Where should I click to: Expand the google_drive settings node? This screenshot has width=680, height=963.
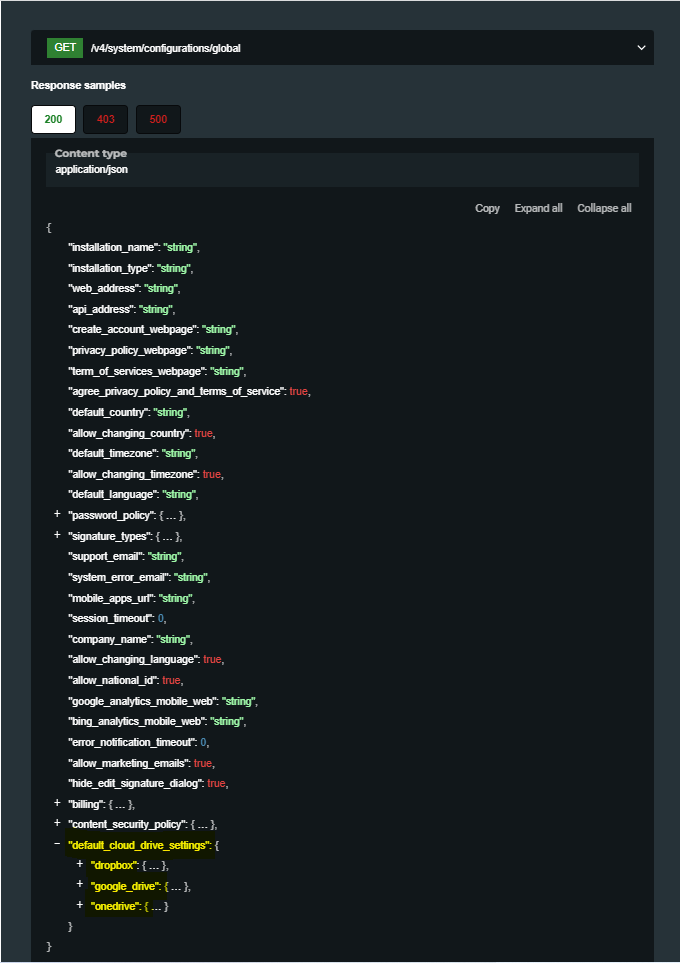[79, 885]
